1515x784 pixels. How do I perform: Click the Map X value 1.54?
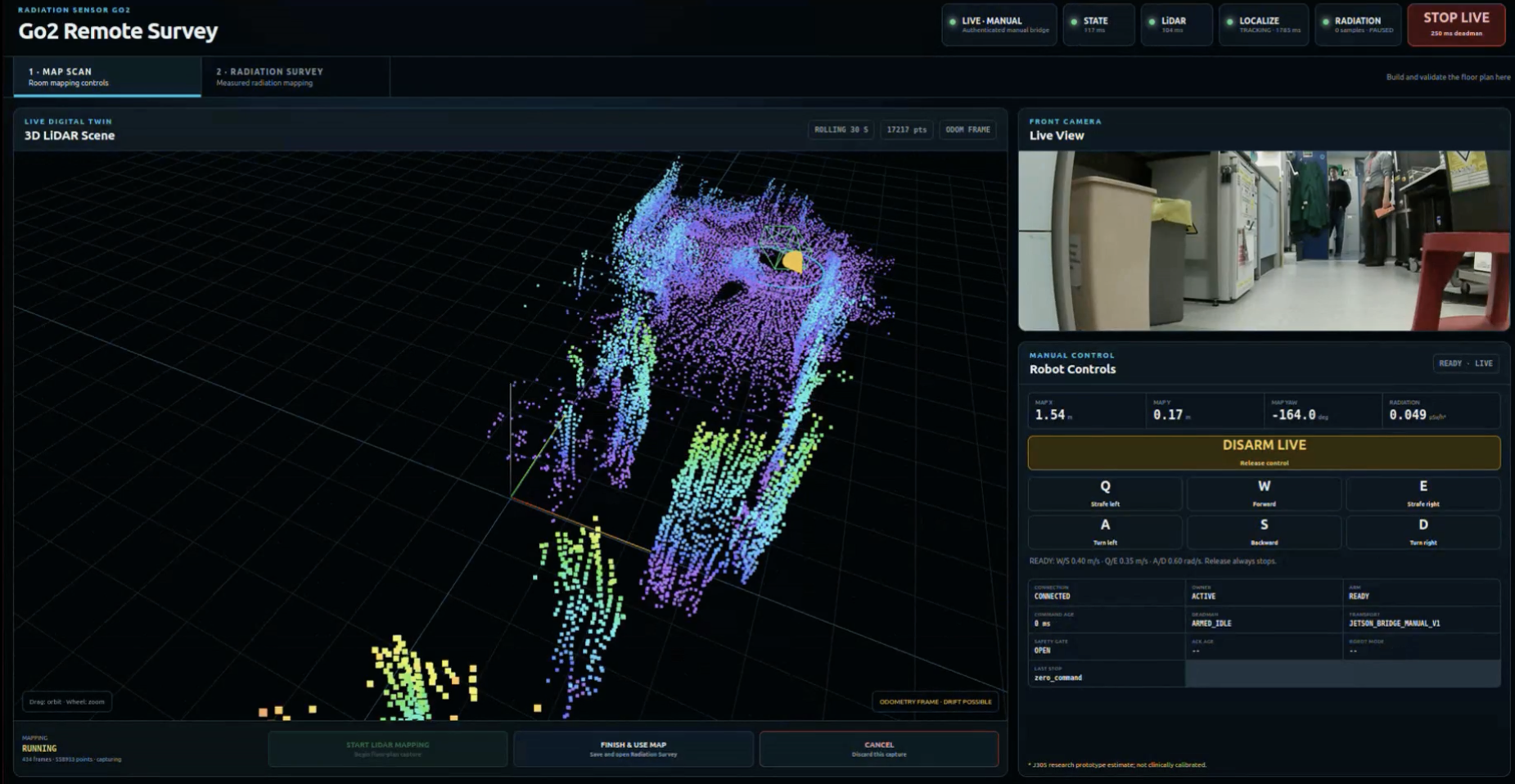(x=1050, y=415)
